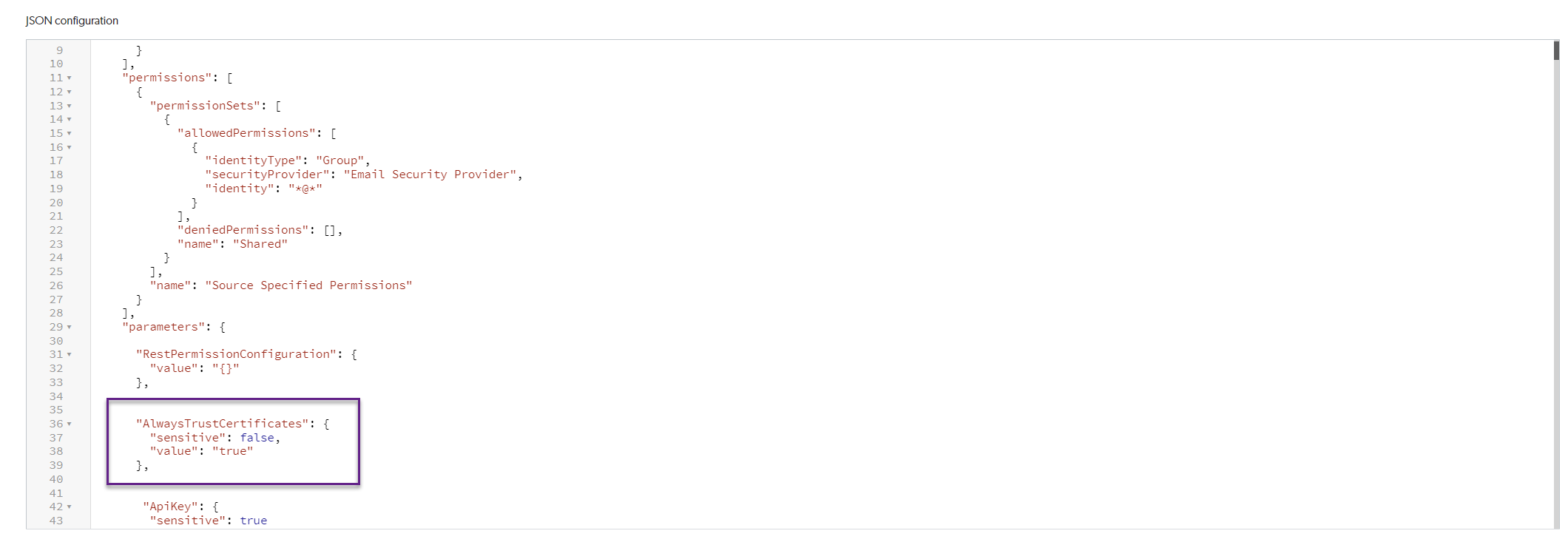Click the "Shared" name value
The image size is (1568, 545).
coord(260,244)
